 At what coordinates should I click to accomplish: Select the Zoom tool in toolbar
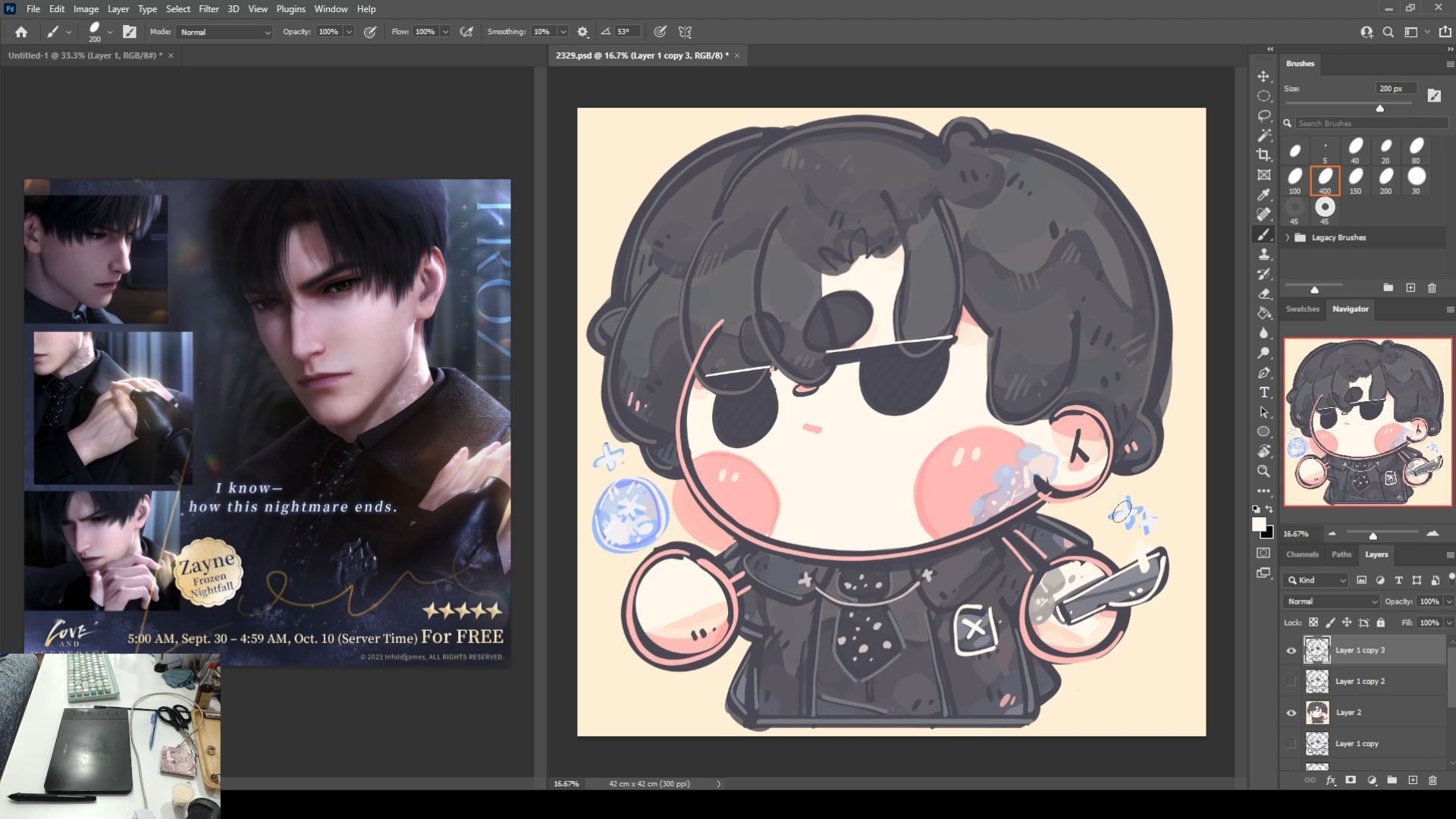click(x=1263, y=471)
